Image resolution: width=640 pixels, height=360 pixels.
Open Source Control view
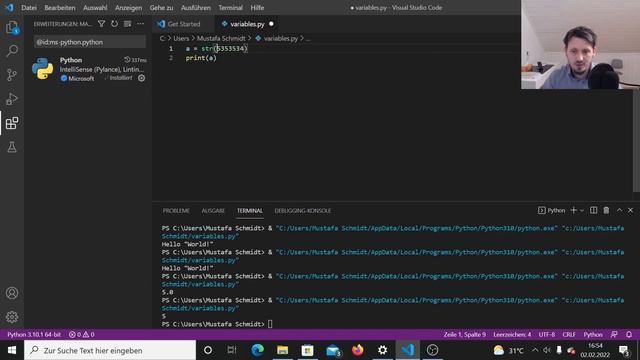(x=12, y=75)
